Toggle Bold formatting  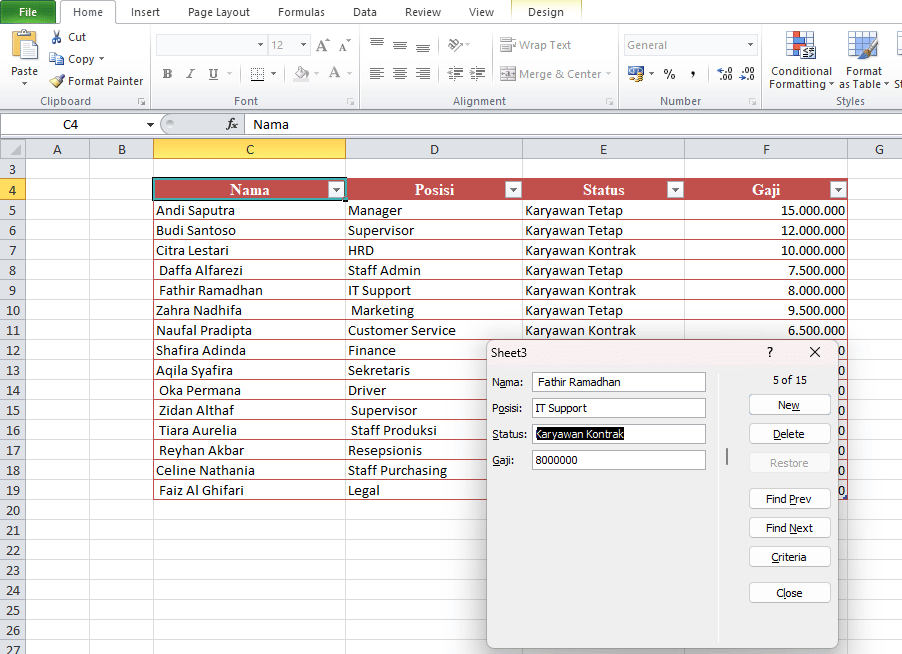167,74
